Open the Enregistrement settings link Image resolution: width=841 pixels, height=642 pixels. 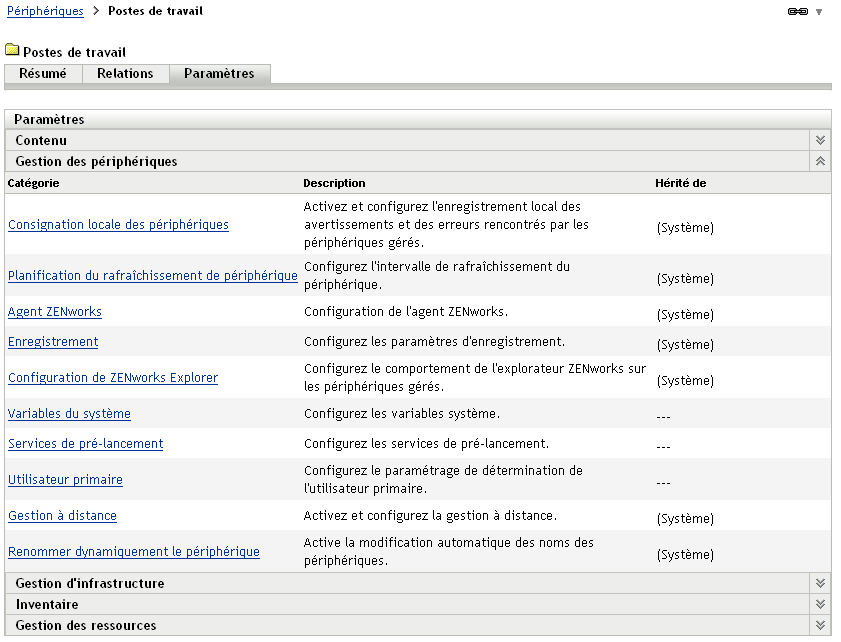52,341
